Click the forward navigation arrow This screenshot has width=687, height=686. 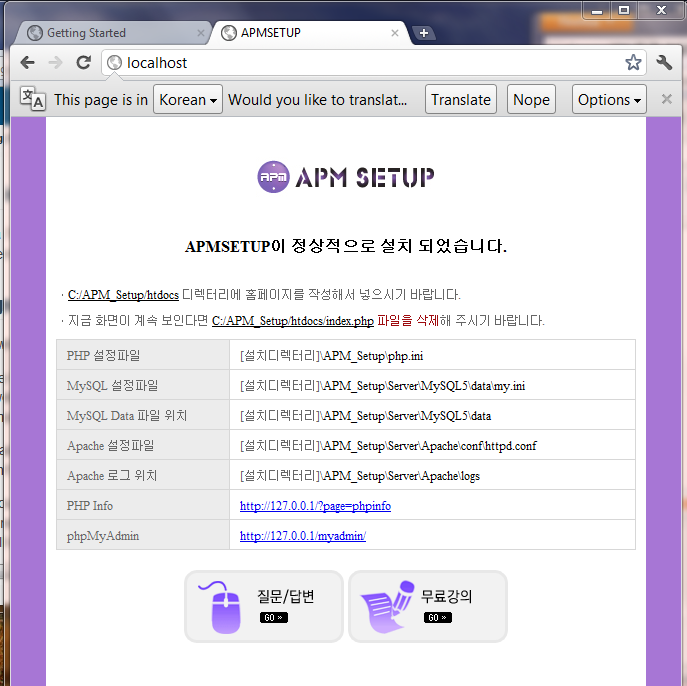pos(55,63)
